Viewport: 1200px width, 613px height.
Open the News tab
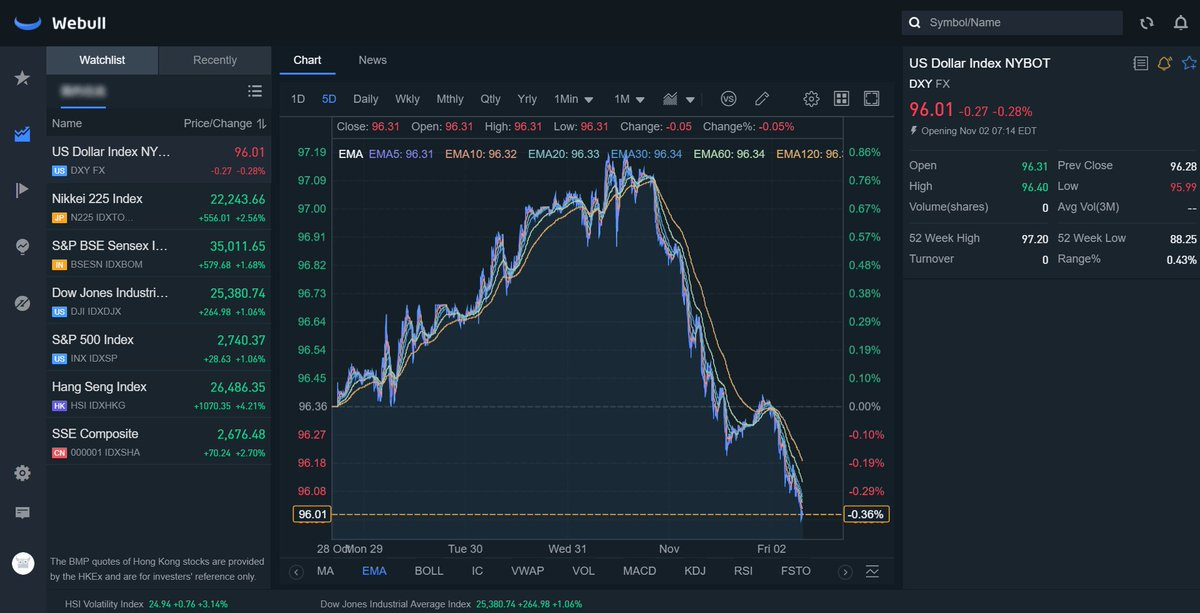point(372,60)
